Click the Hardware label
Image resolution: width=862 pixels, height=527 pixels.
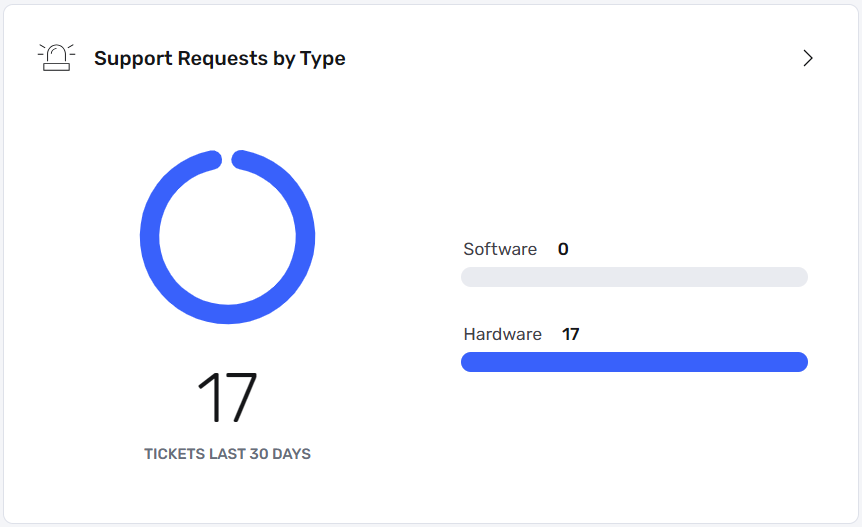point(502,334)
